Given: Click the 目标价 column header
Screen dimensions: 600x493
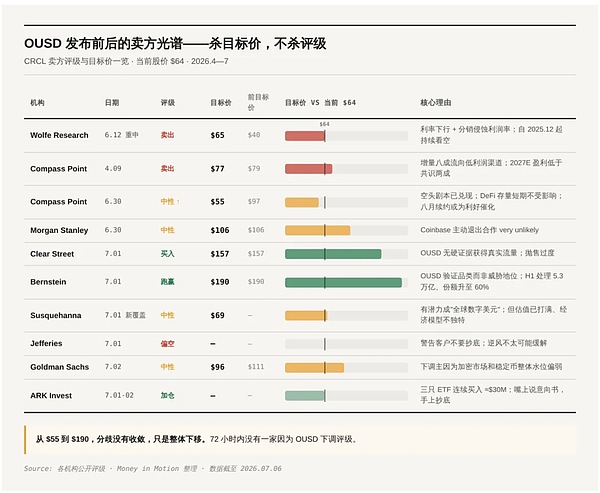Looking at the screenshot, I should pos(221,103).
